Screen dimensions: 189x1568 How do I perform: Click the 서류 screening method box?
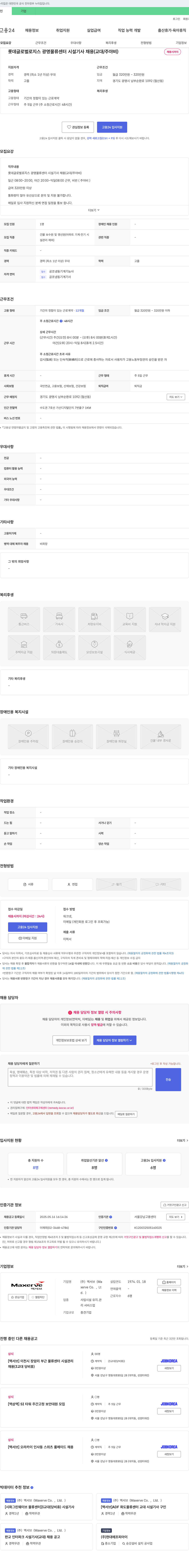(x=28, y=884)
